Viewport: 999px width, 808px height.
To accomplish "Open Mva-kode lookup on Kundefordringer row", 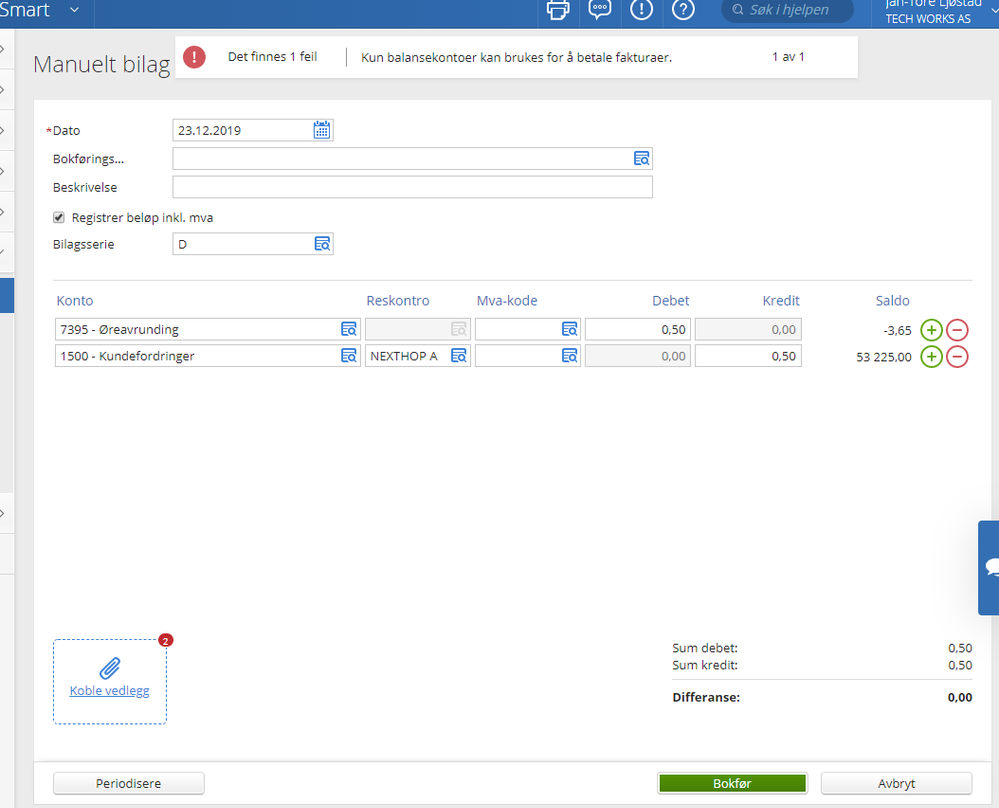I will click(x=570, y=356).
